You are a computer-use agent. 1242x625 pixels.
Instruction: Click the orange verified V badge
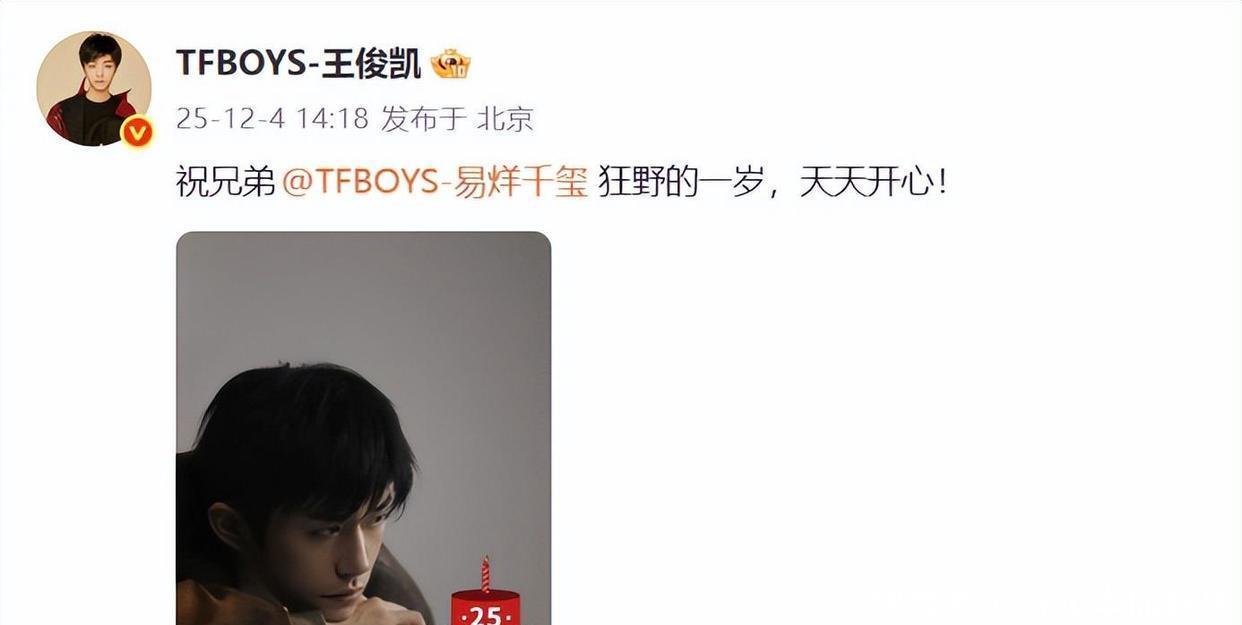(136, 131)
